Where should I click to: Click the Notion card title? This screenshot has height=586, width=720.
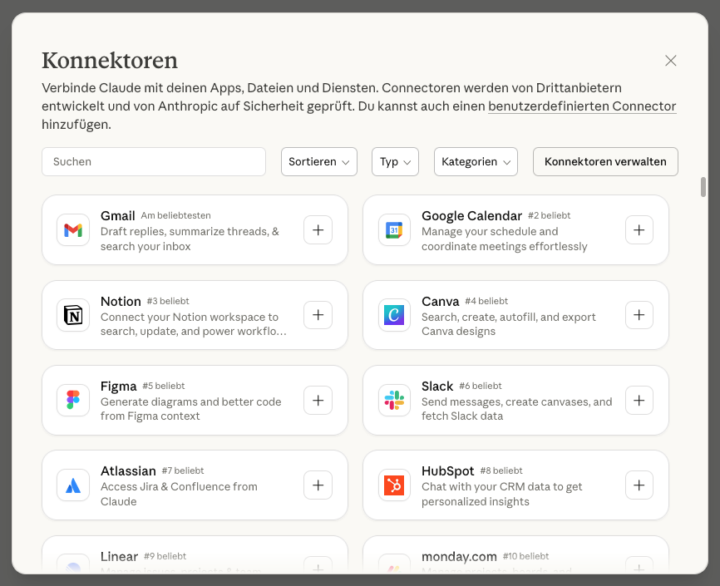tap(121, 301)
